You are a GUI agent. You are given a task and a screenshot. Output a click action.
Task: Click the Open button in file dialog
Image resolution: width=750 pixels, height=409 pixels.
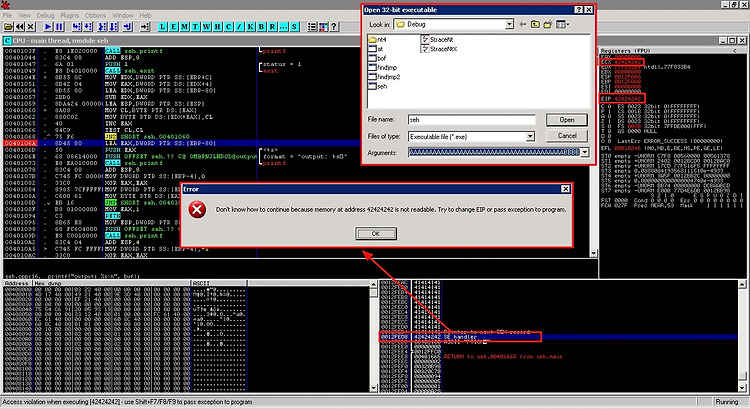tap(567, 120)
